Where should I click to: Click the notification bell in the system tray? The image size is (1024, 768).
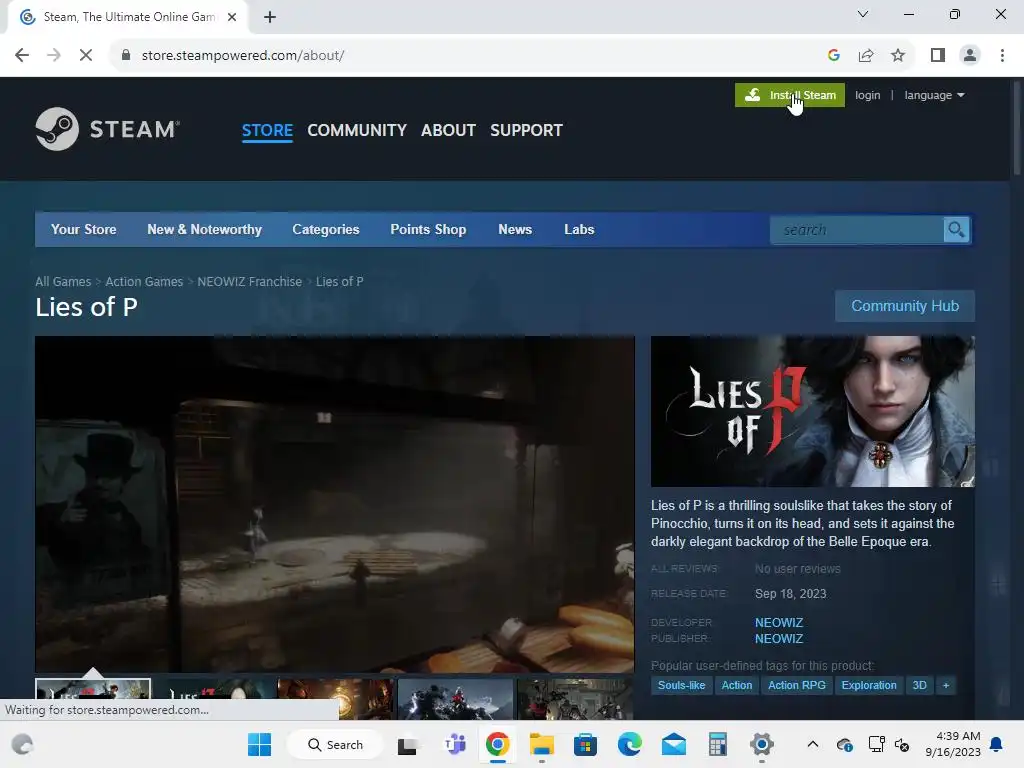[996, 744]
